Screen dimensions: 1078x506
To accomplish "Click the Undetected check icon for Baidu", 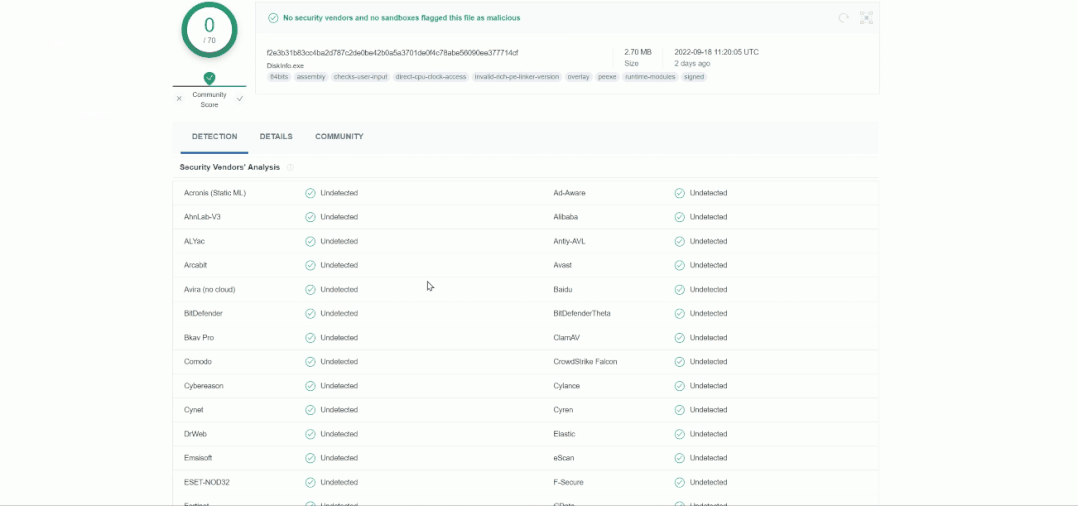I will 679,289.
